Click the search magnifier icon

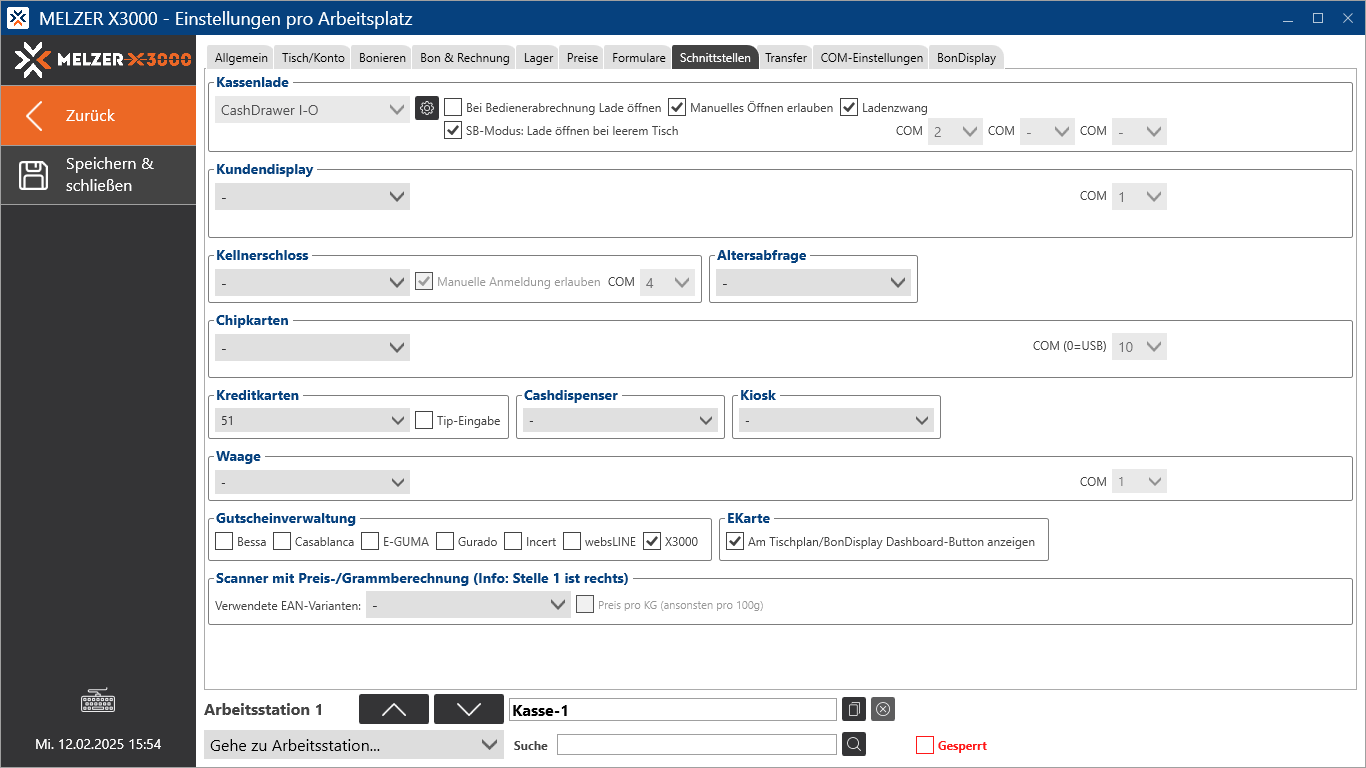point(853,744)
